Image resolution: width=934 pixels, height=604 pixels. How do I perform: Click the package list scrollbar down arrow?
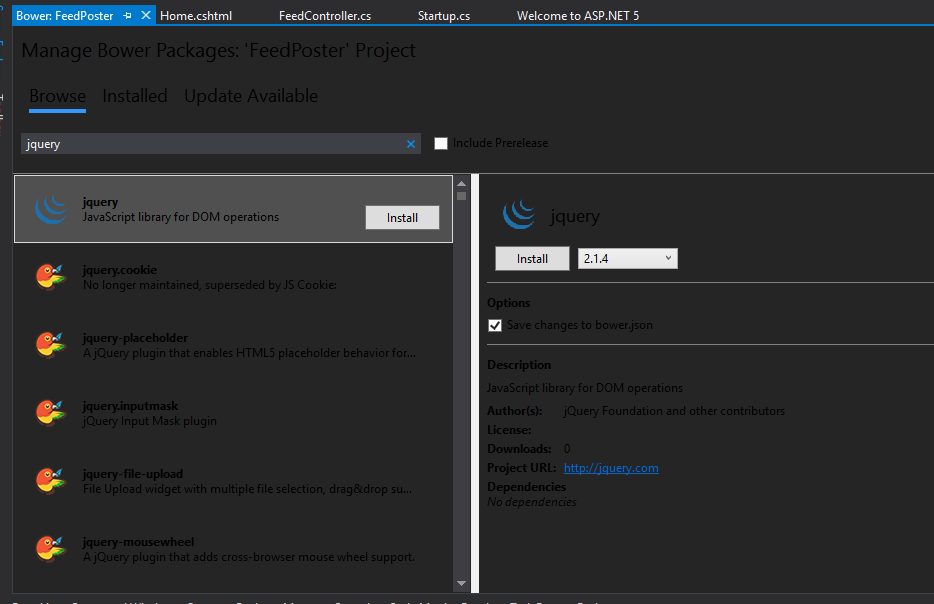tap(461, 583)
